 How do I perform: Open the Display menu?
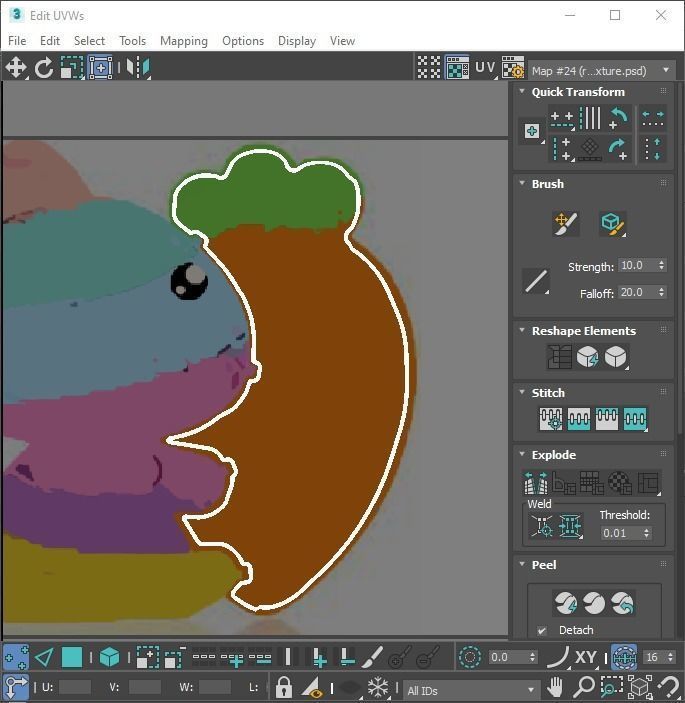297,41
